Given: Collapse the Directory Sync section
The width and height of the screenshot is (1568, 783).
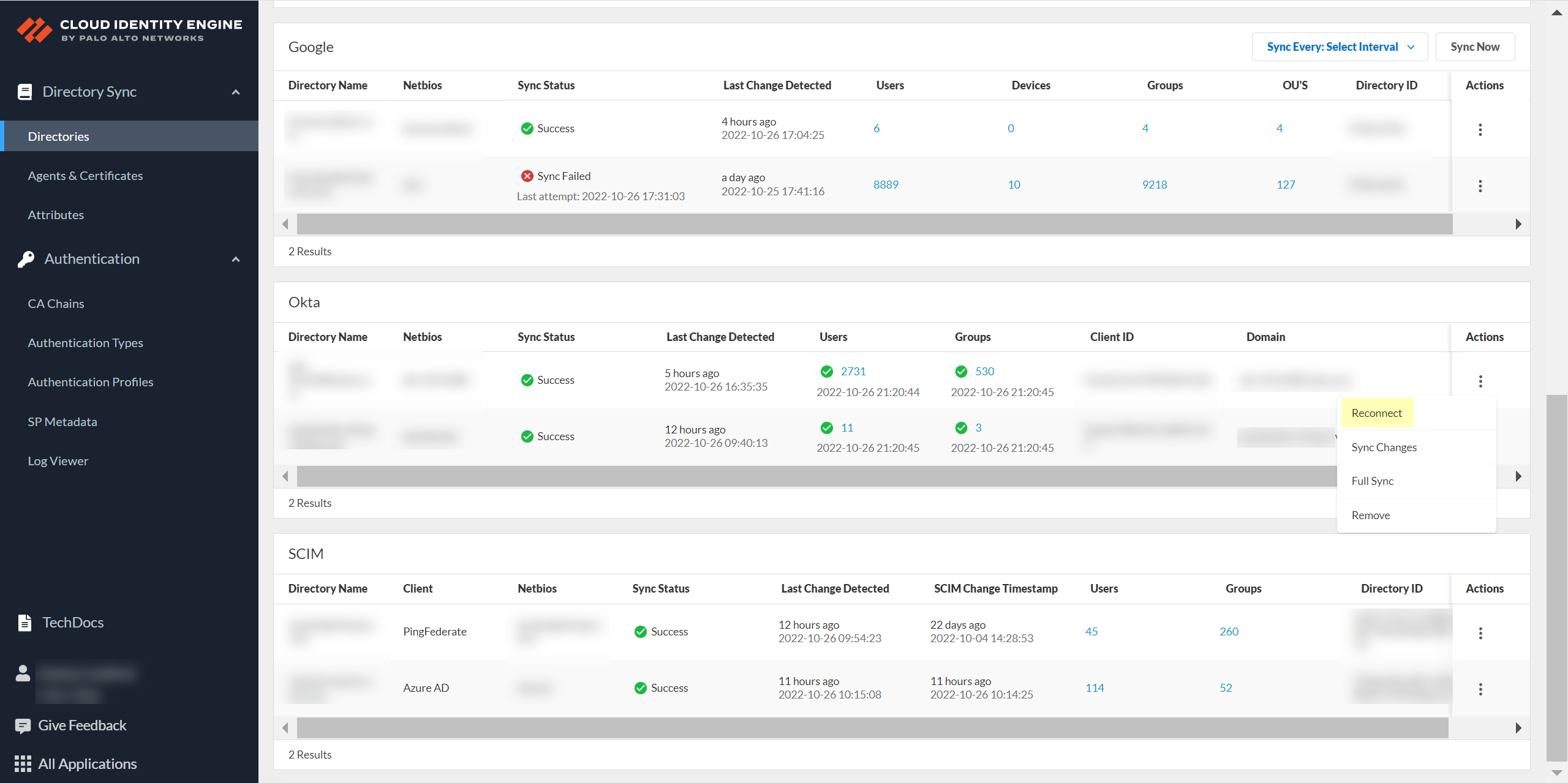Looking at the screenshot, I should pyautogui.click(x=236, y=92).
